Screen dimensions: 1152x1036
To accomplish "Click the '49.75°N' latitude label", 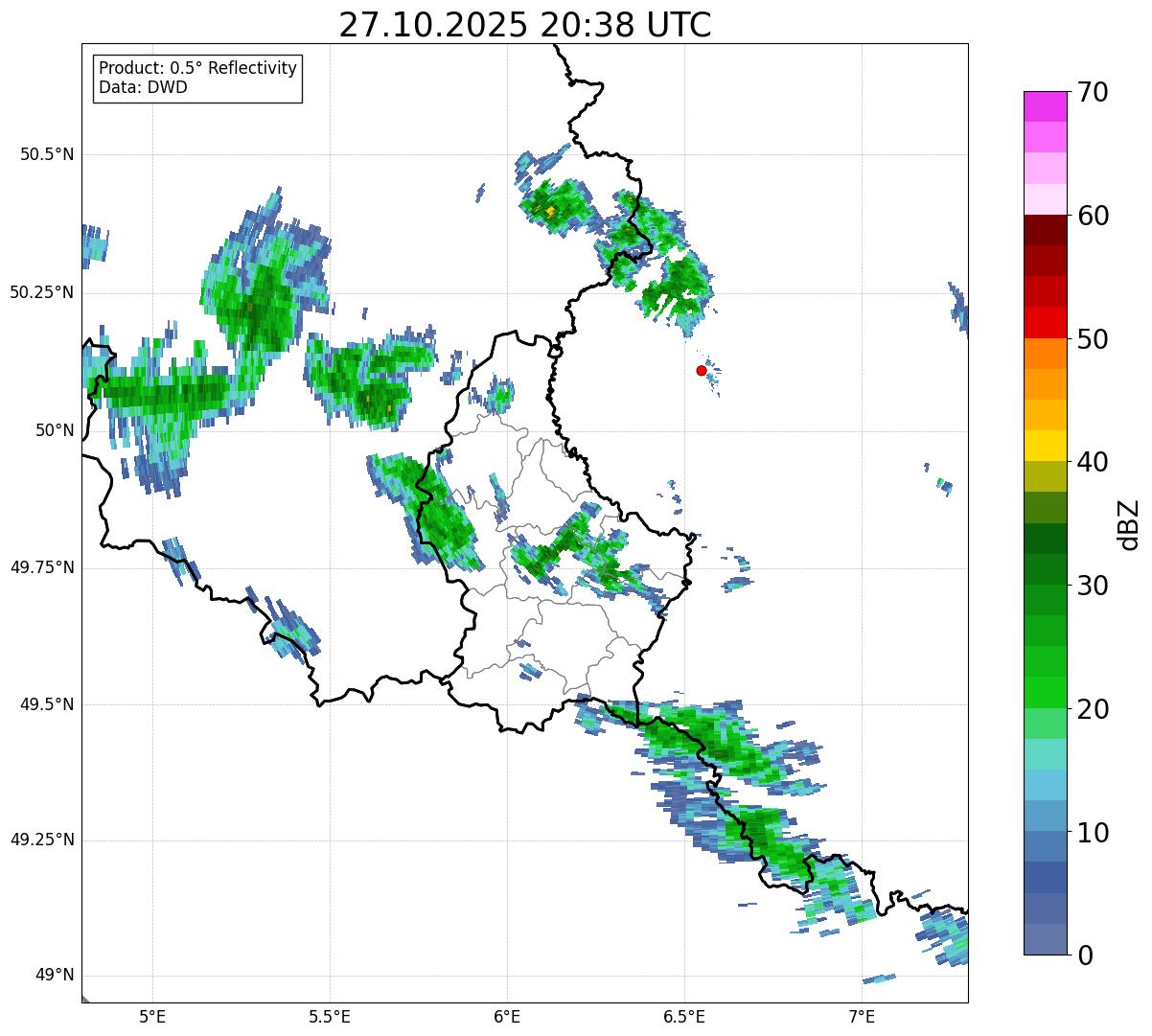I will (x=42, y=567).
